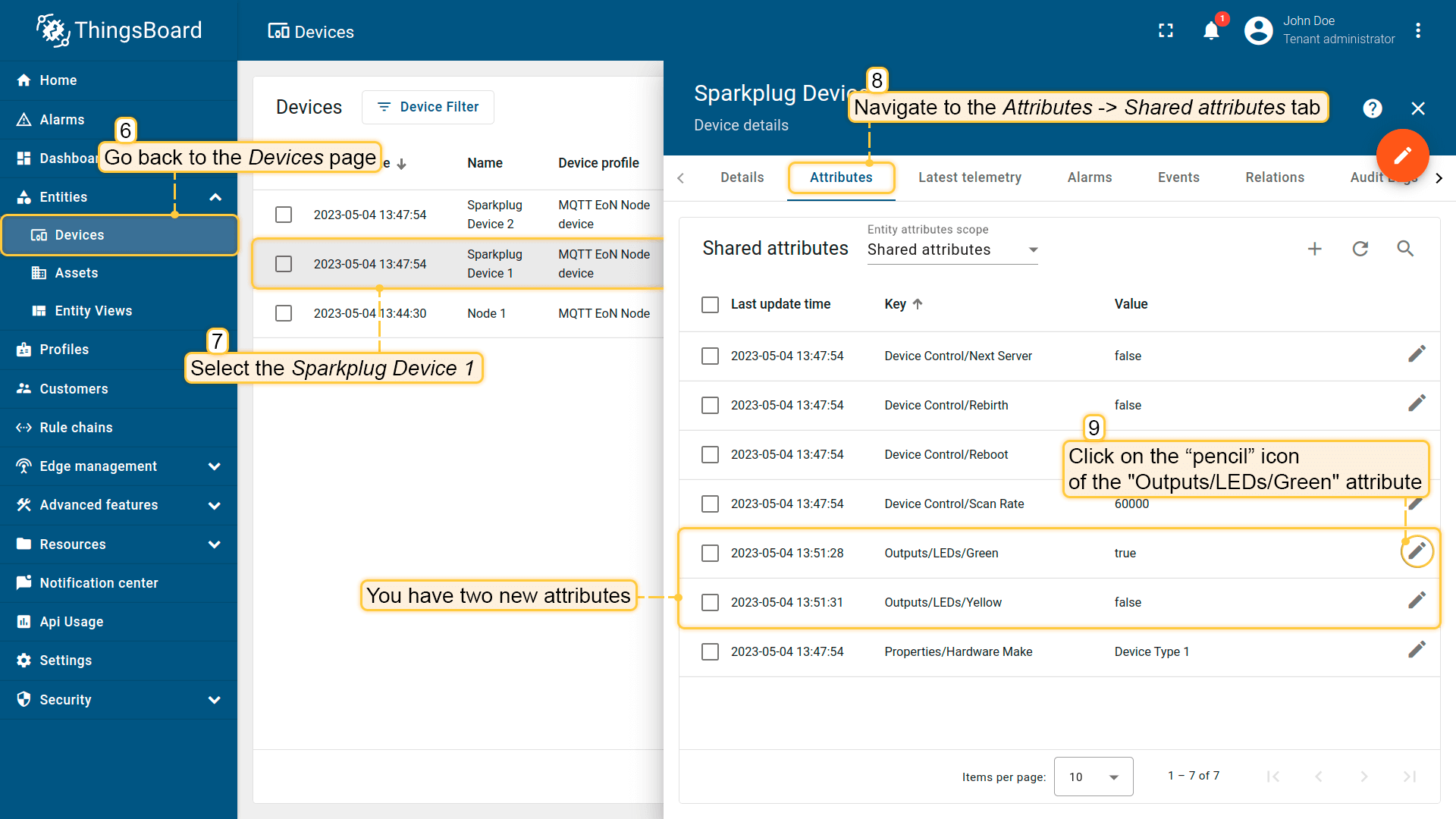Toggle select-all checkbox in attributes header

point(710,304)
